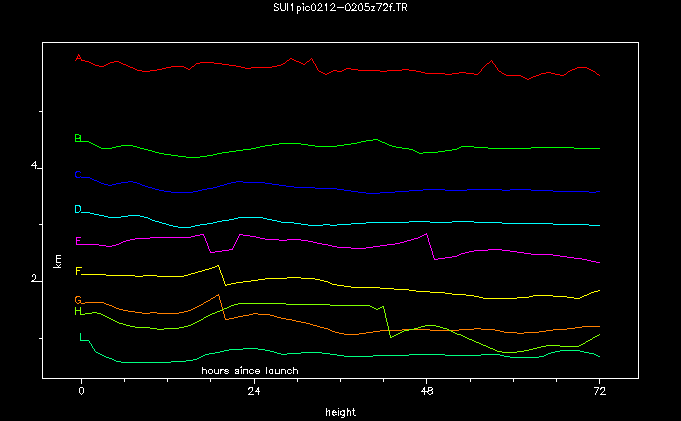
Task: Click the 0 tick on the x-axis
Action: coord(82,392)
